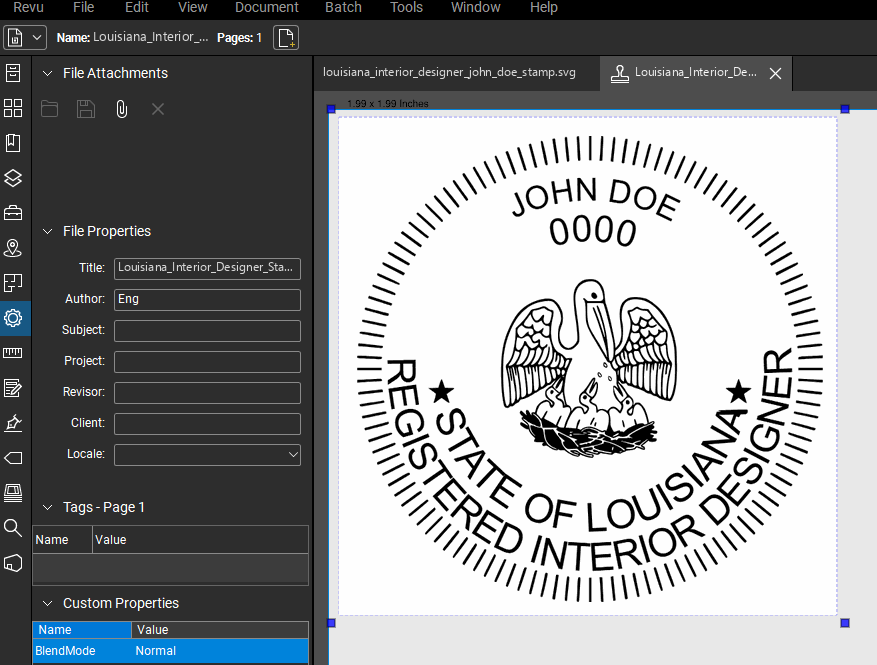Click the open attachment folder icon
The height and width of the screenshot is (665, 877).
coord(49,109)
